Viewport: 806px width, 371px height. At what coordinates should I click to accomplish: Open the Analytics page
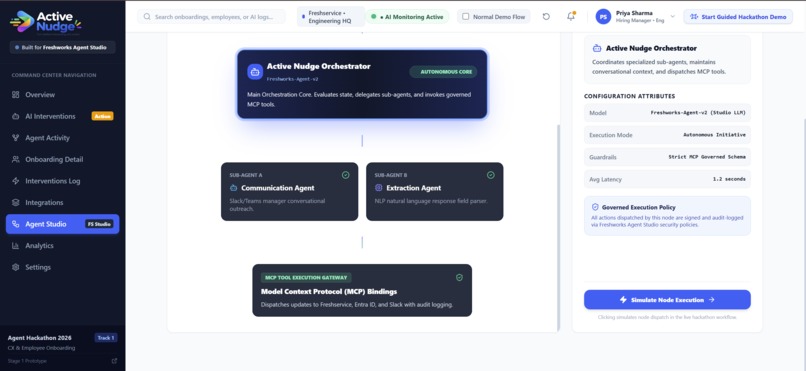[x=62, y=246]
